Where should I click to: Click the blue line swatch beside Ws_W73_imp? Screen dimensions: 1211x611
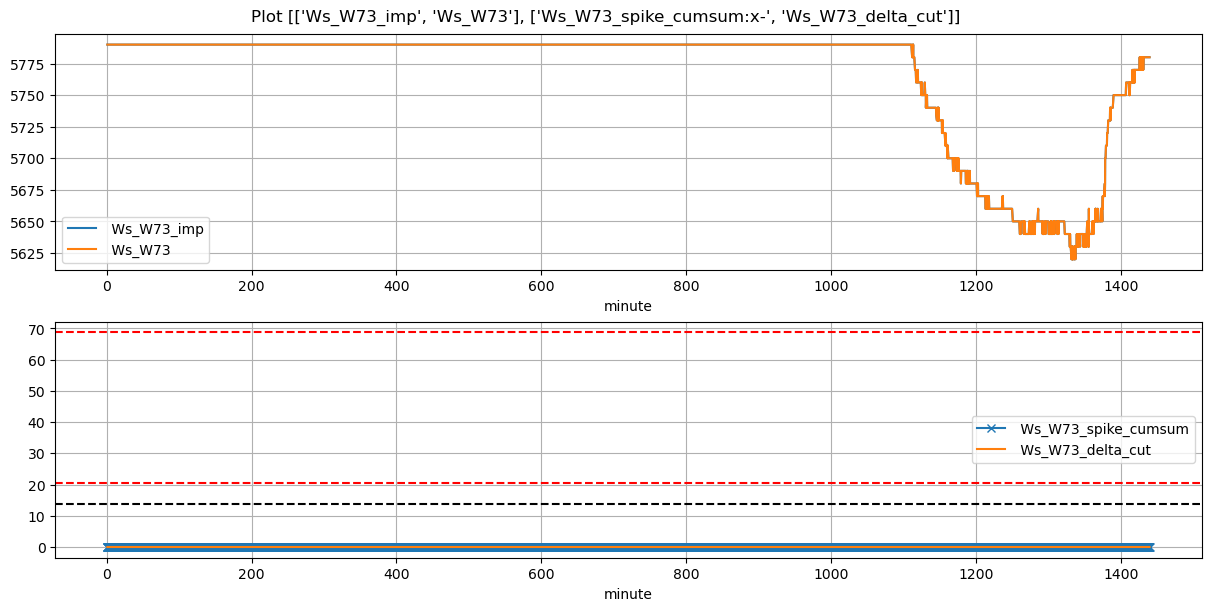pos(84,229)
